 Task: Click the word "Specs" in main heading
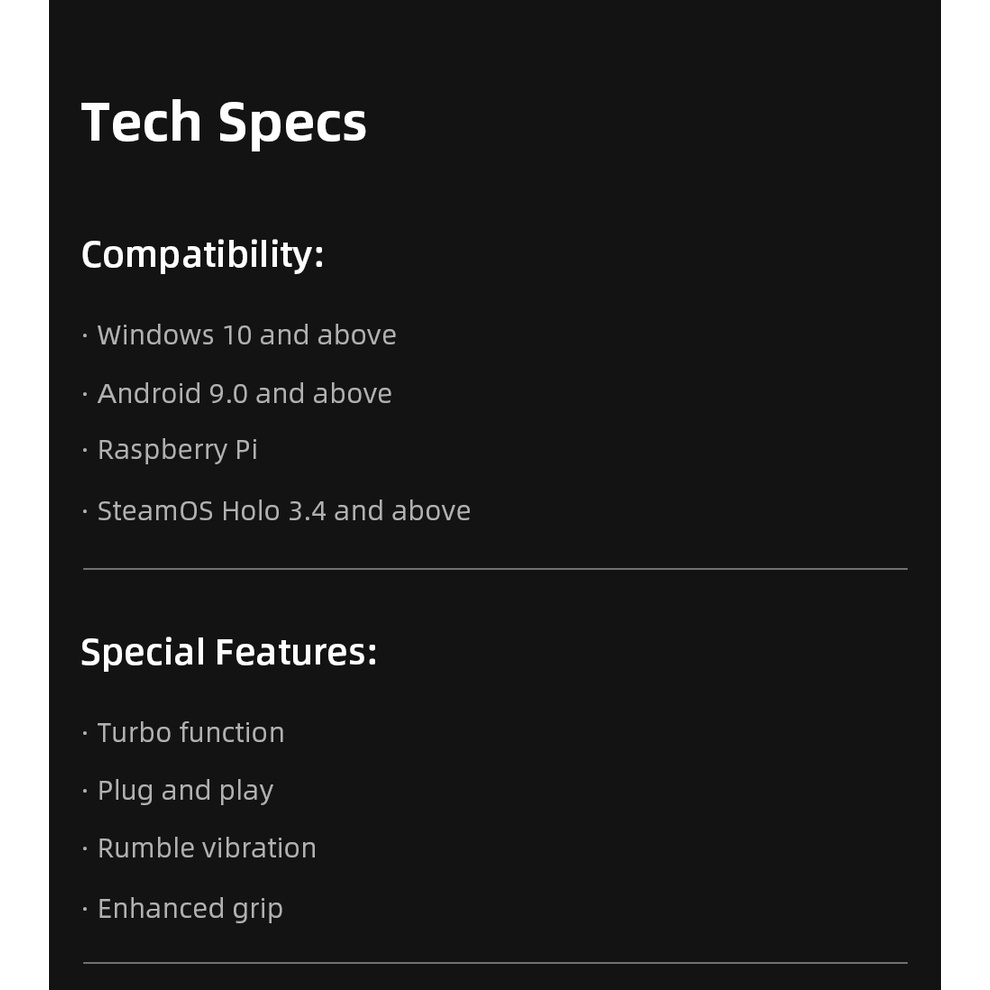pos(292,124)
